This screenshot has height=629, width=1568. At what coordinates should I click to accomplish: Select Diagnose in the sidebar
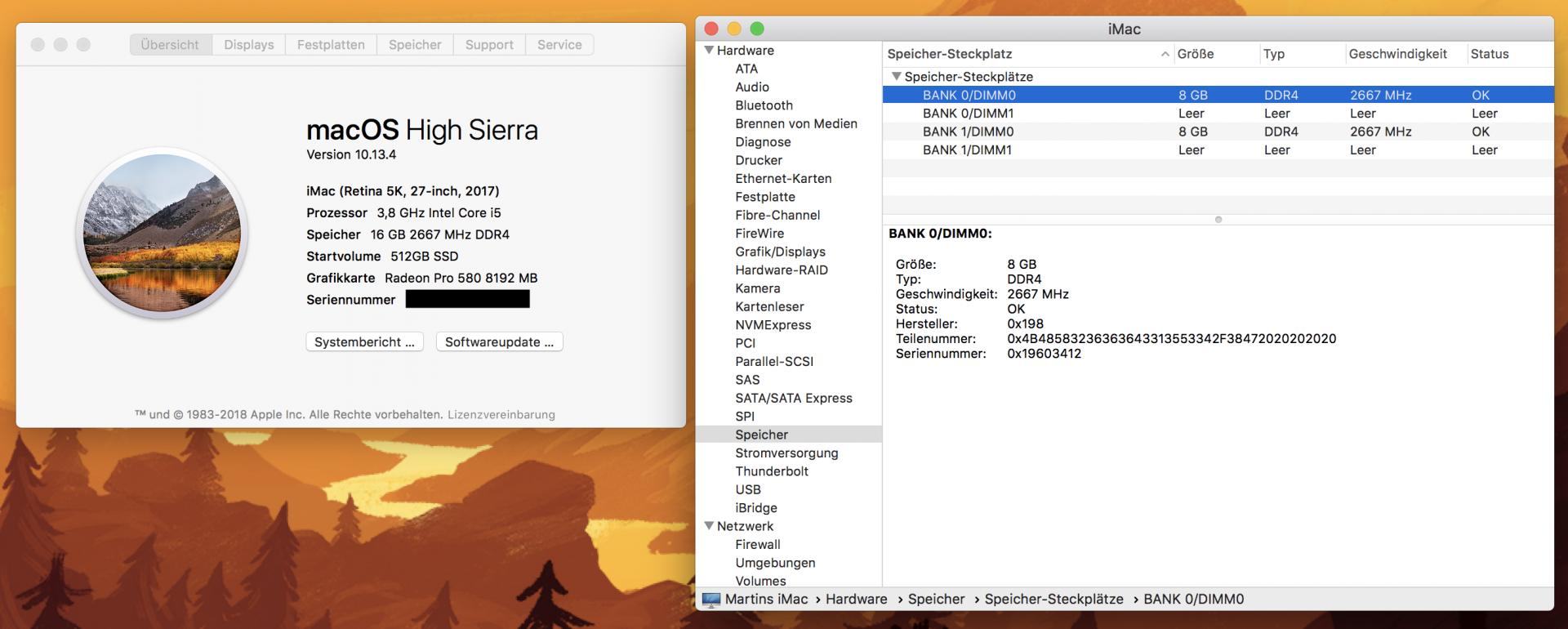click(x=763, y=142)
